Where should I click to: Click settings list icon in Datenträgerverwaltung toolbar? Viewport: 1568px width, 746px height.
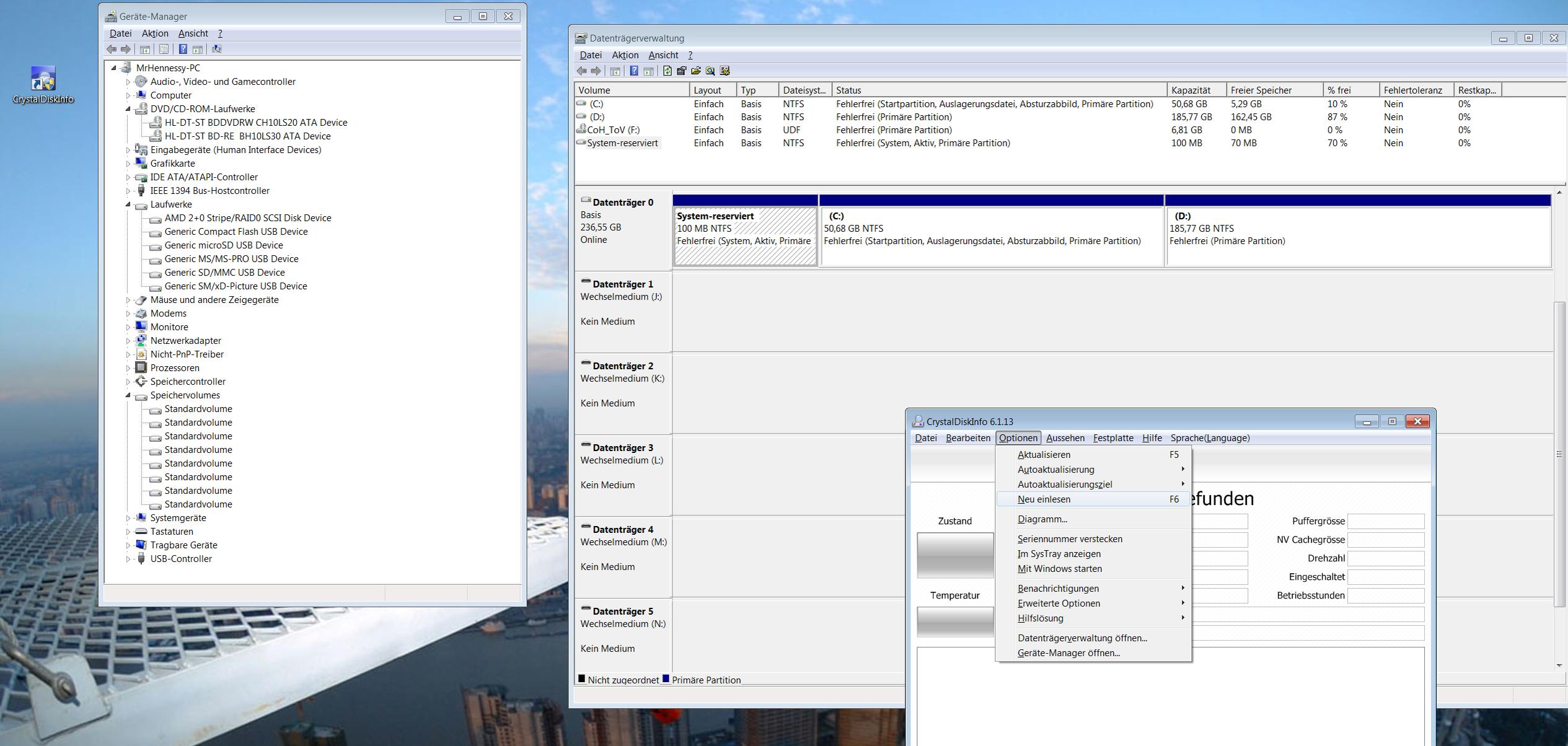click(x=725, y=71)
